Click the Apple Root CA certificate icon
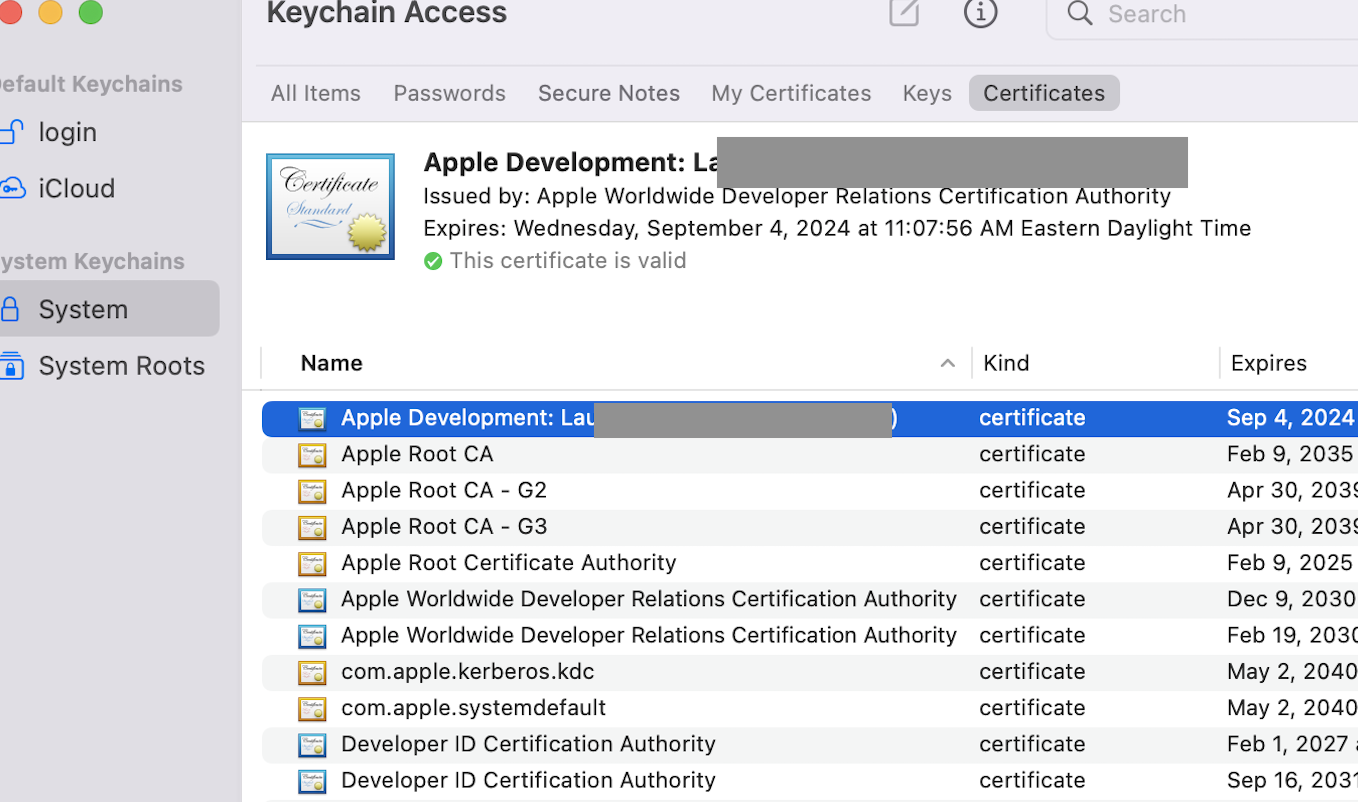The image size is (1358, 802). point(312,455)
